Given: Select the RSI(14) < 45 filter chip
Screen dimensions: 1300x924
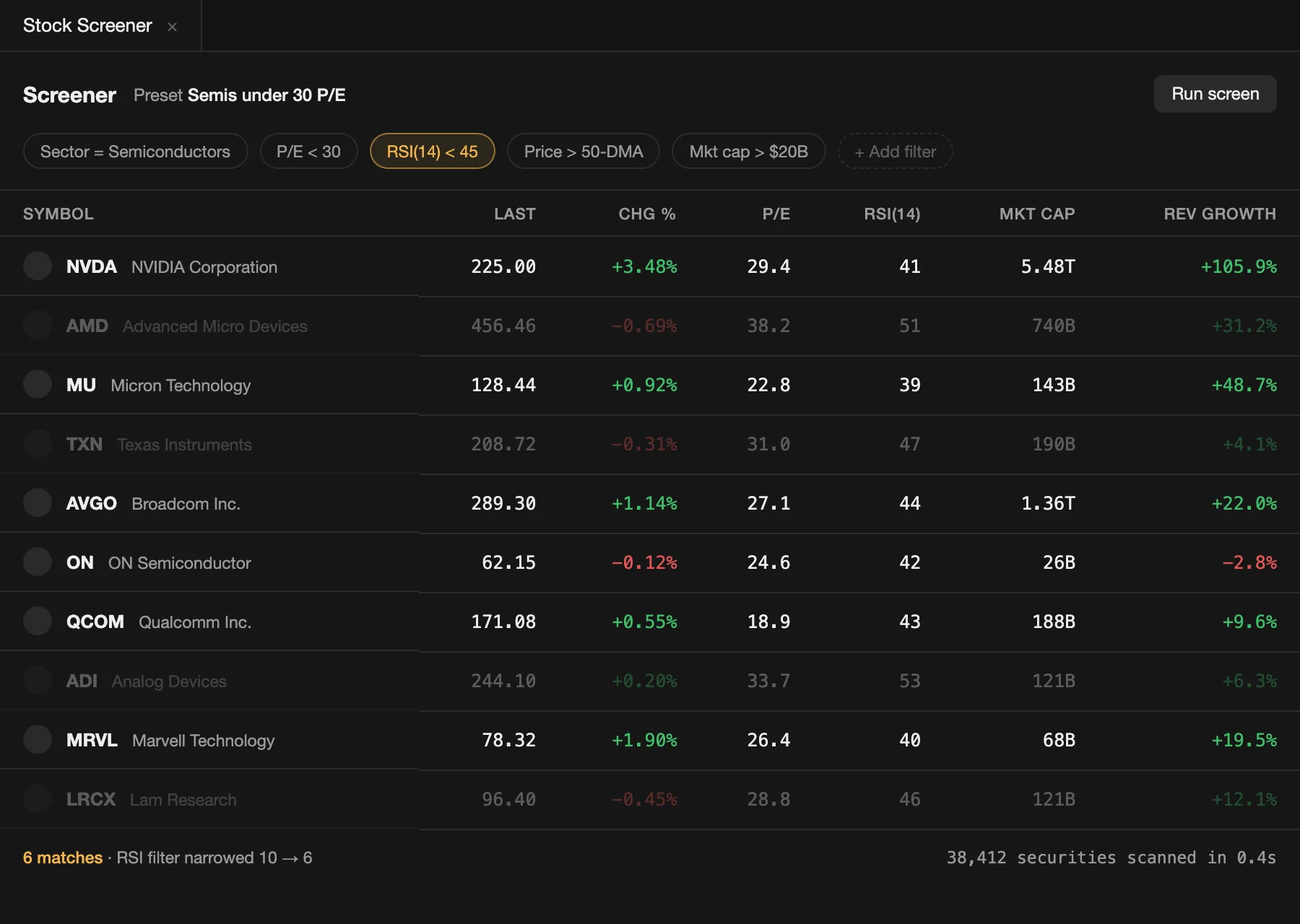Looking at the screenshot, I should pyautogui.click(x=432, y=152).
